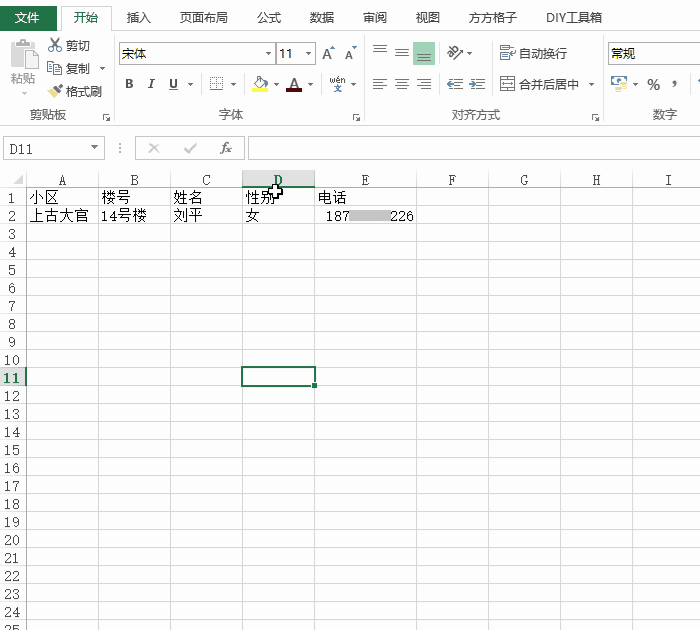This screenshot has width=700, height=630.
Task: Click the wén phonetic guide icon
Action: coord(338,84)
